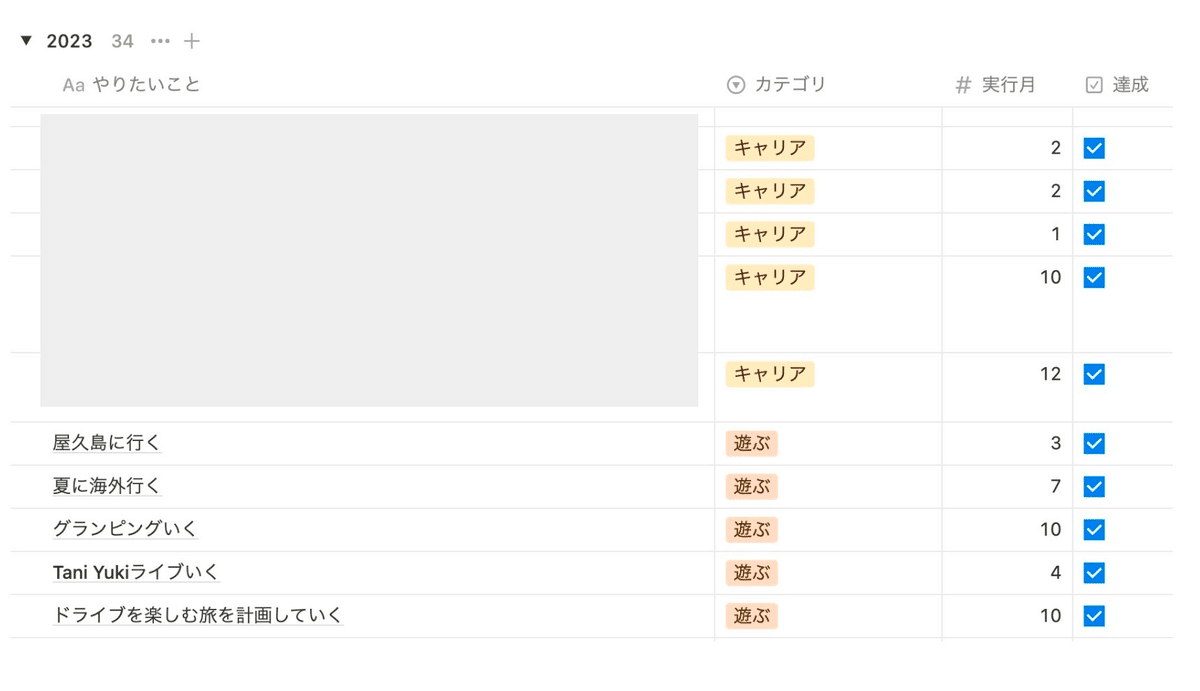Screen dimensions: 1200x691
Task: Click 遊ぶ tag in 夏に海外行く row
Action: pyautogui.click(x=752, y=486)
